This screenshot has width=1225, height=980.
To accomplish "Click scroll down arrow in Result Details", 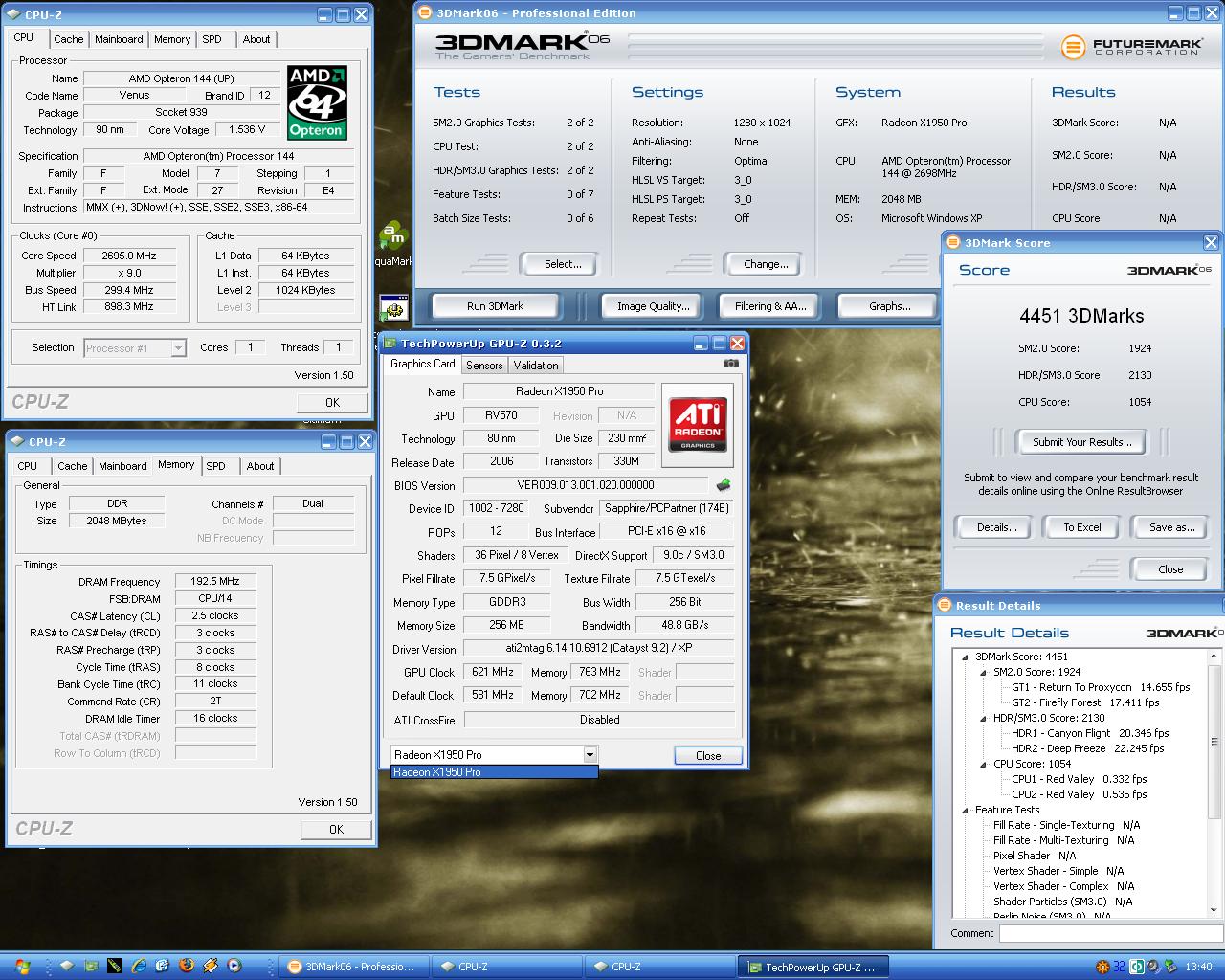I will [x=1214, y=910].
